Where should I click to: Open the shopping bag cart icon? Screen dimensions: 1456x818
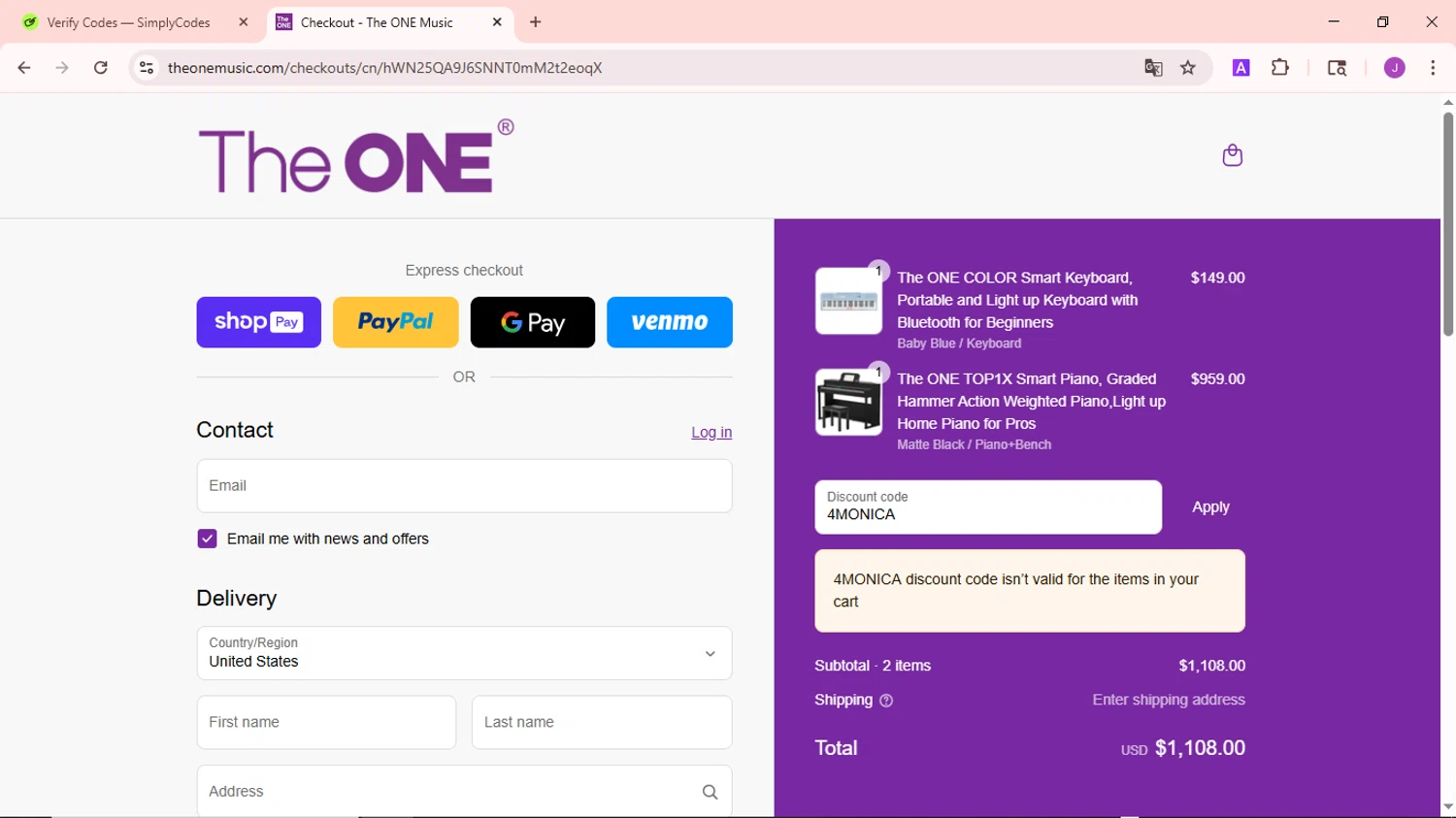[1233, 155]
